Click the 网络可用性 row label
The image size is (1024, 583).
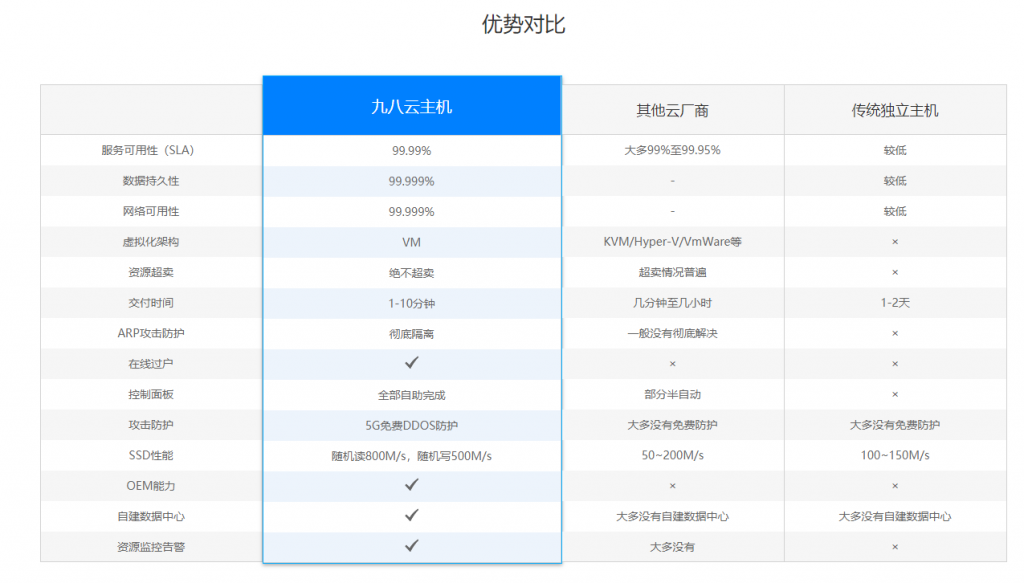(x=151, y=212)
